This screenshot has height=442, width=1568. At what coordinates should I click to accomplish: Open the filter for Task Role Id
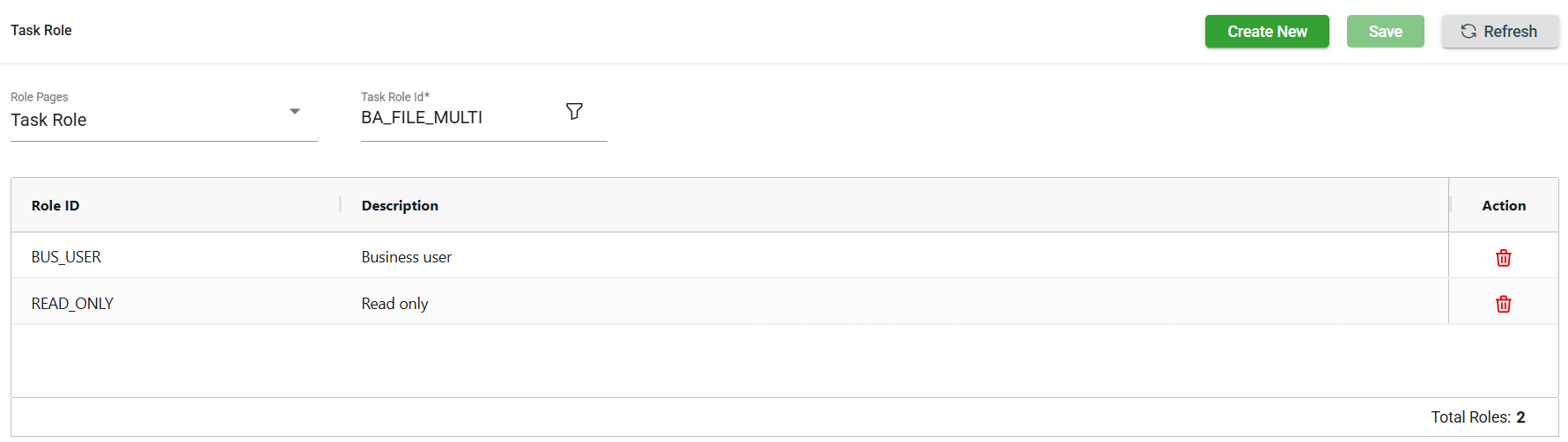pos(574,111)
